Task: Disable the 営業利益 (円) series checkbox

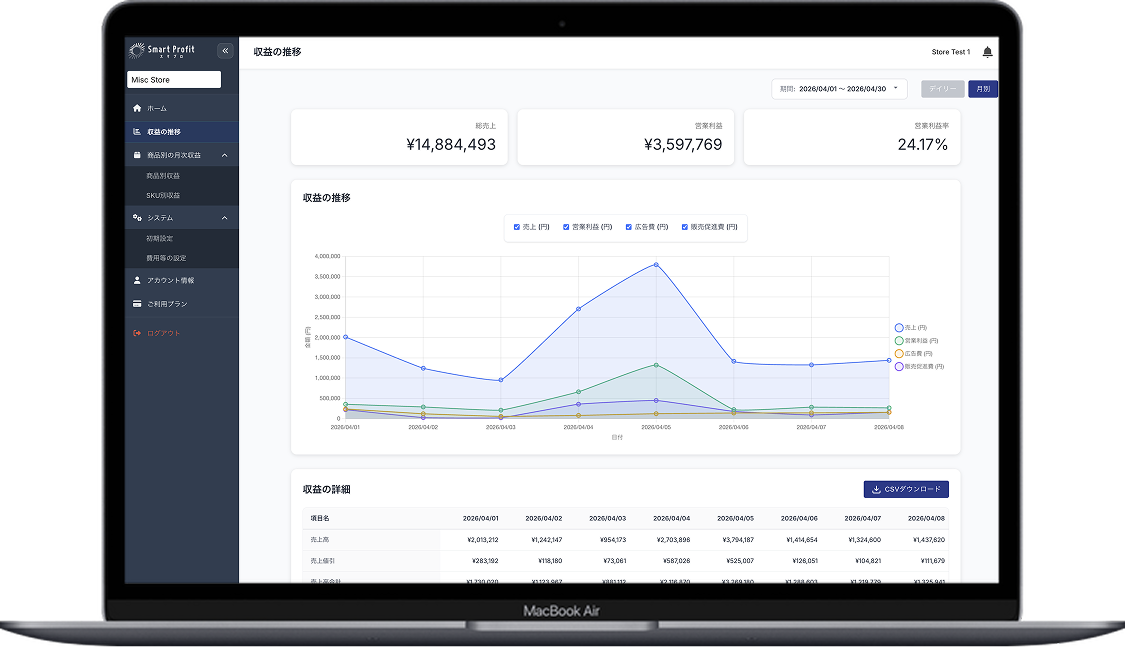Action: pyautogui.click(x=565, y=228)
